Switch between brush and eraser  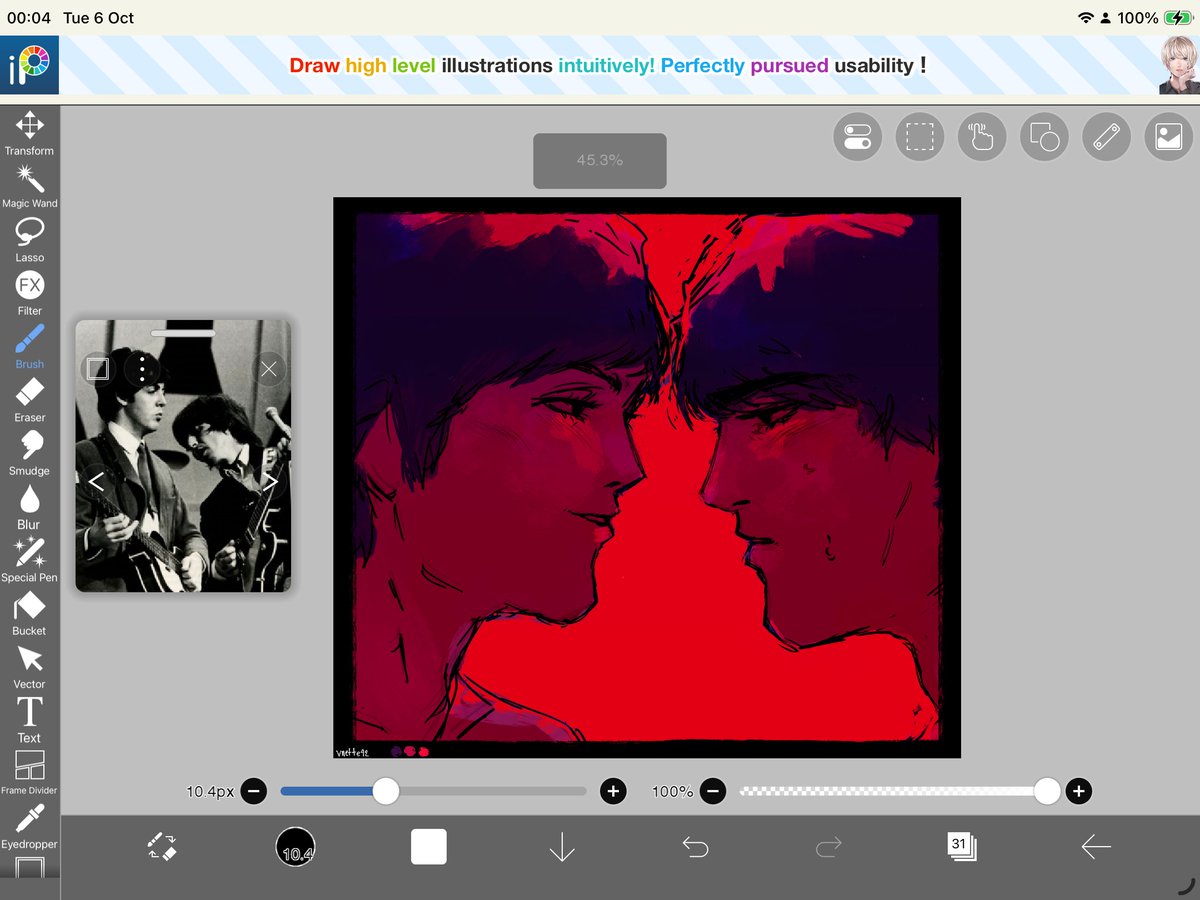(x=162, y=847)
